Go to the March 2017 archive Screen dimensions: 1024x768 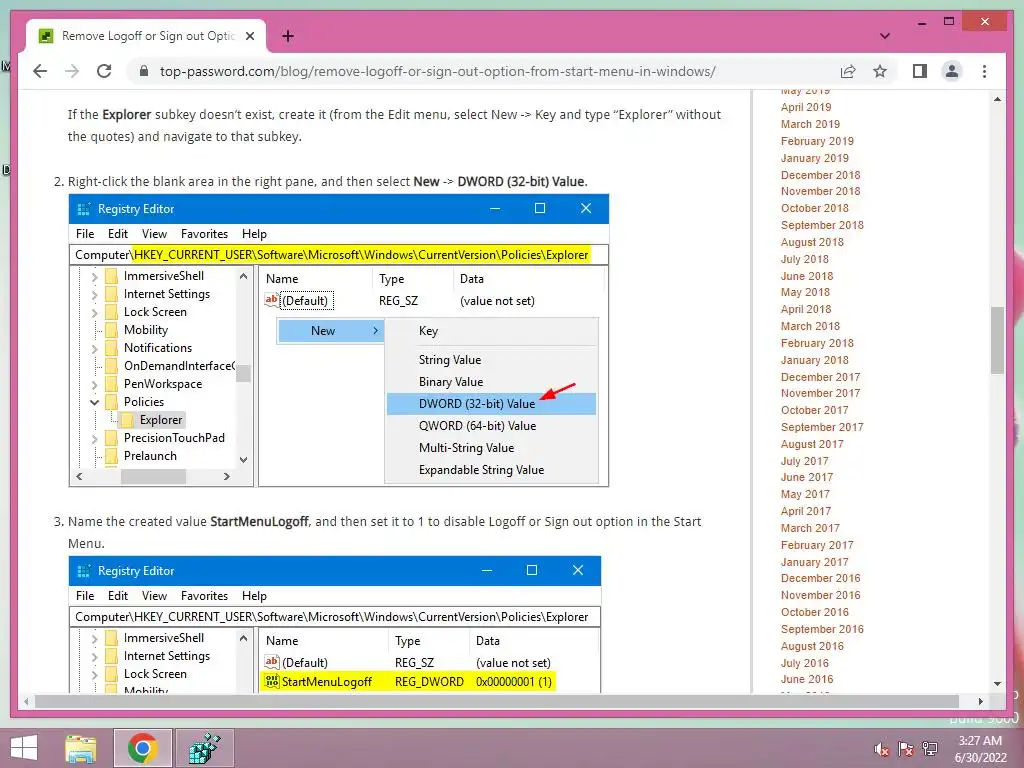point(810,528)
